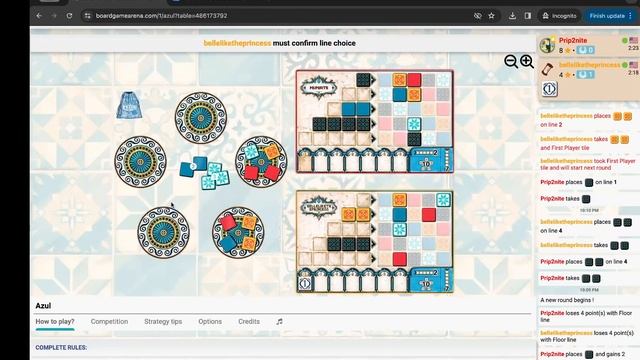Open the How to play? tab
This screenshot has width=640, height=360.
(55, 322)
